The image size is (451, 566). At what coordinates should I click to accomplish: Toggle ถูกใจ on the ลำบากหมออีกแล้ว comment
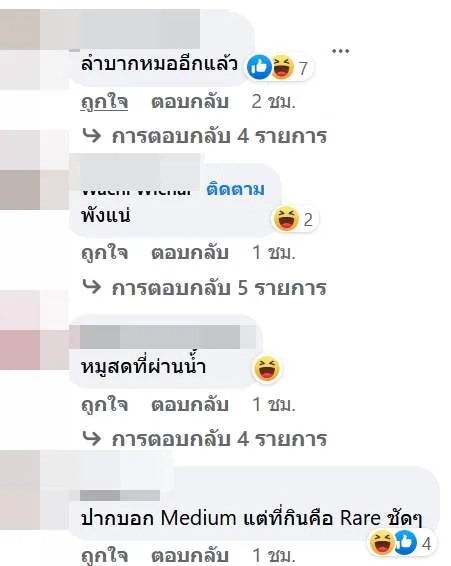(104, 102)
